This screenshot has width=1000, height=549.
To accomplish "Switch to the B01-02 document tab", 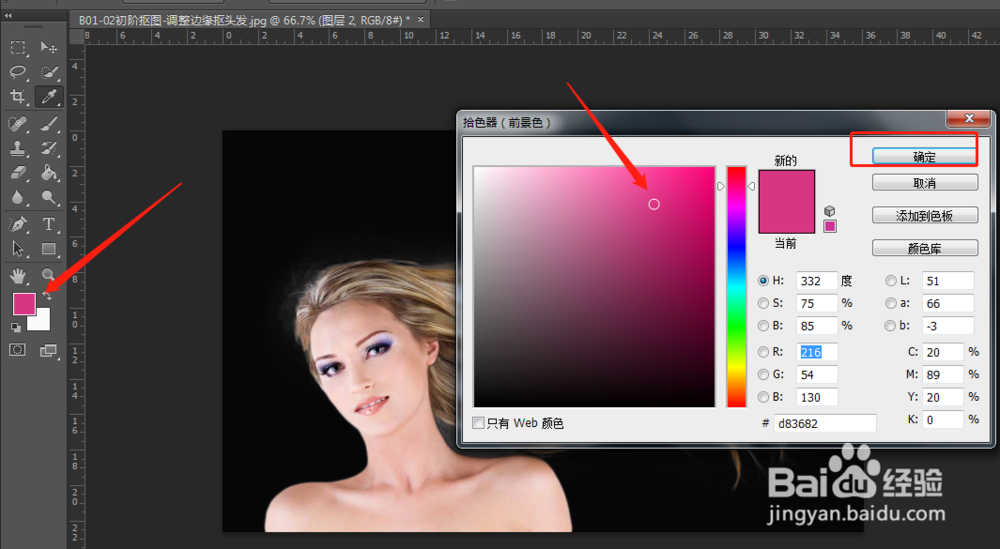I will coord(245,20).
